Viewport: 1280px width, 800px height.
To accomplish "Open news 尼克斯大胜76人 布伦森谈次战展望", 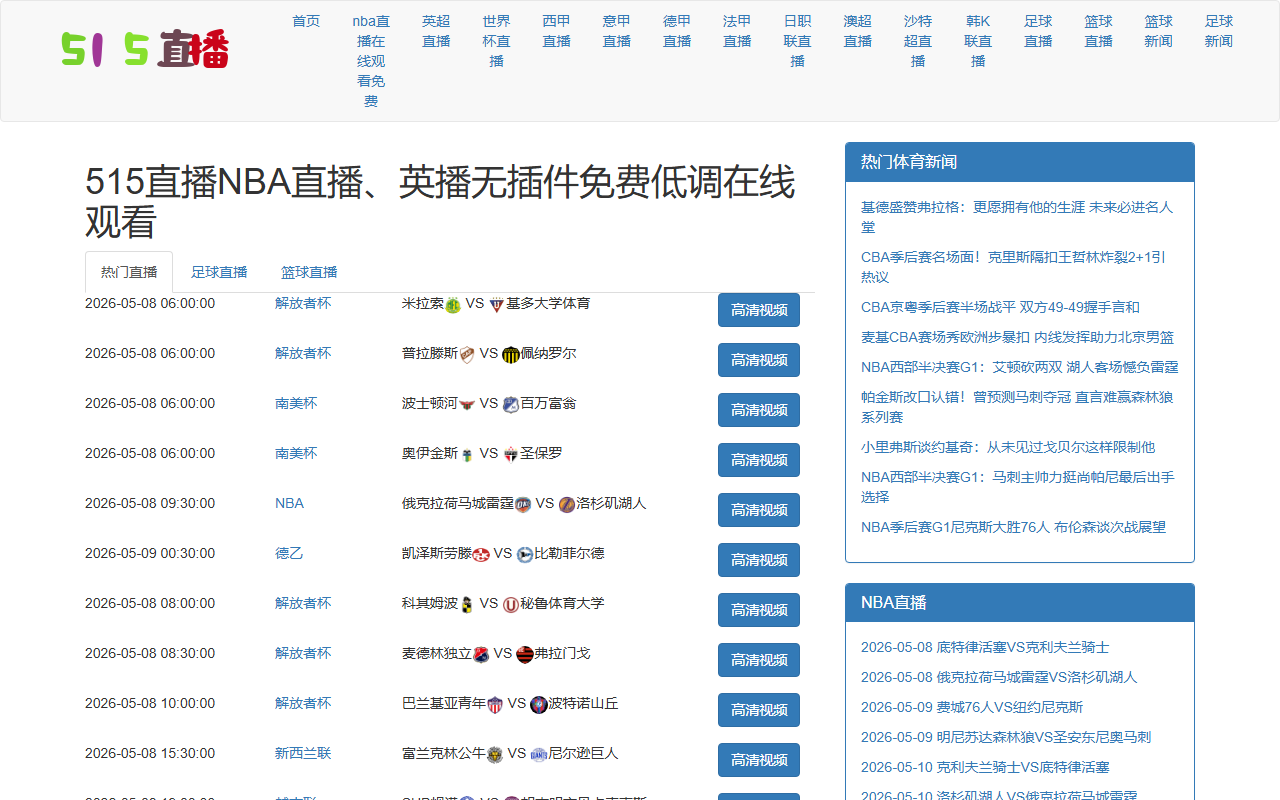I will [1013, 527].
